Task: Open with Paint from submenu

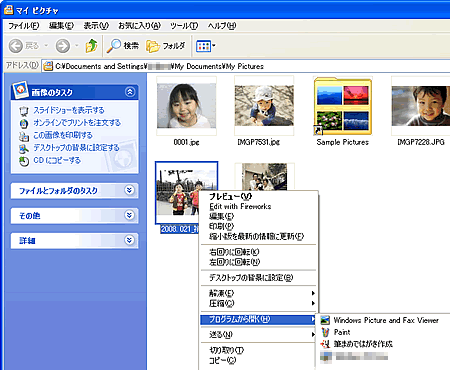Action: tap(384, 332)
